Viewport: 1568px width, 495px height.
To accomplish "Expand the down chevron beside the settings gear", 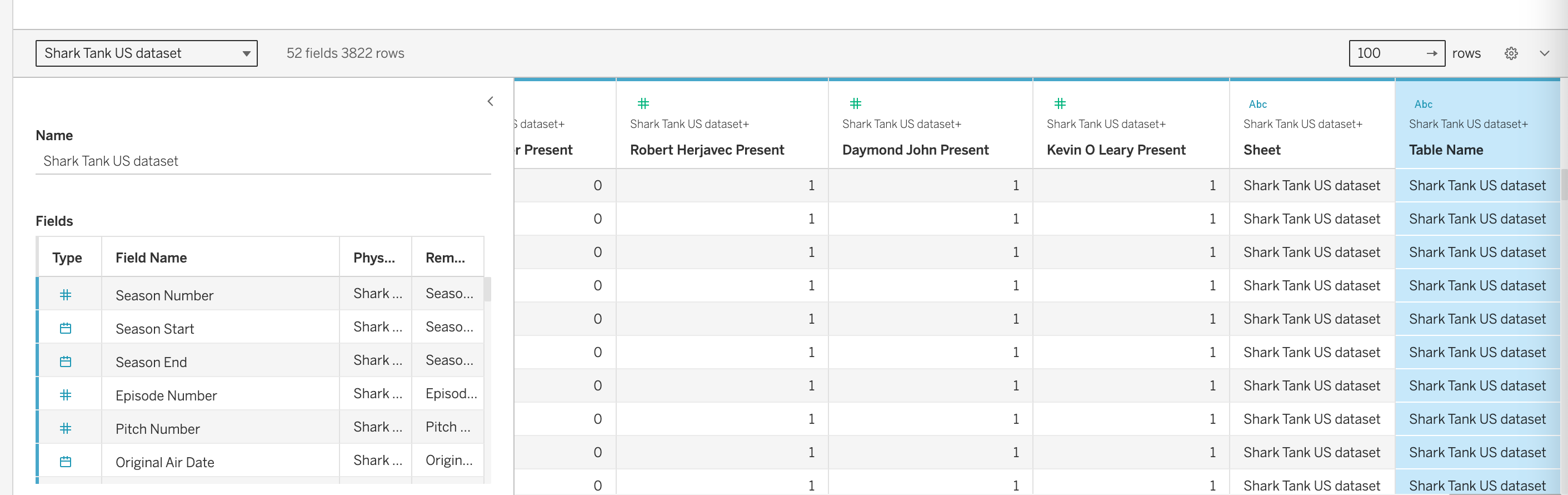I will click(1544, 53).
